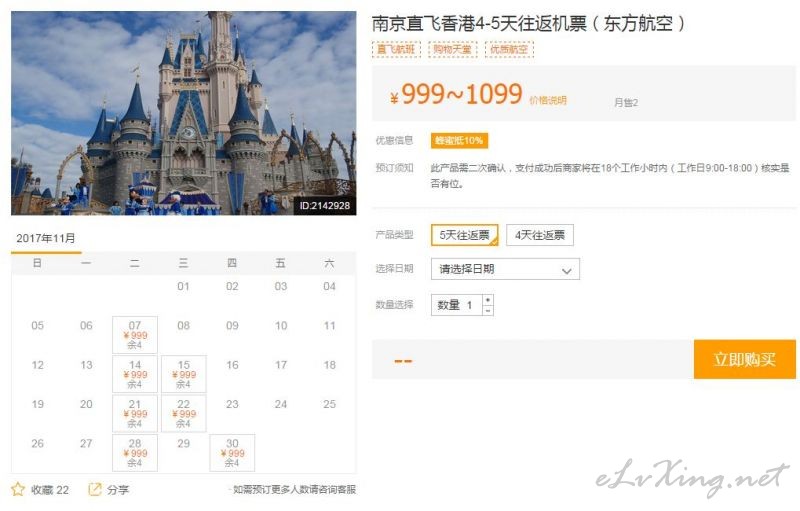The image size is (800, 511).
Task: Open the 价格说明 price explanation link
Action: [548, 100]
